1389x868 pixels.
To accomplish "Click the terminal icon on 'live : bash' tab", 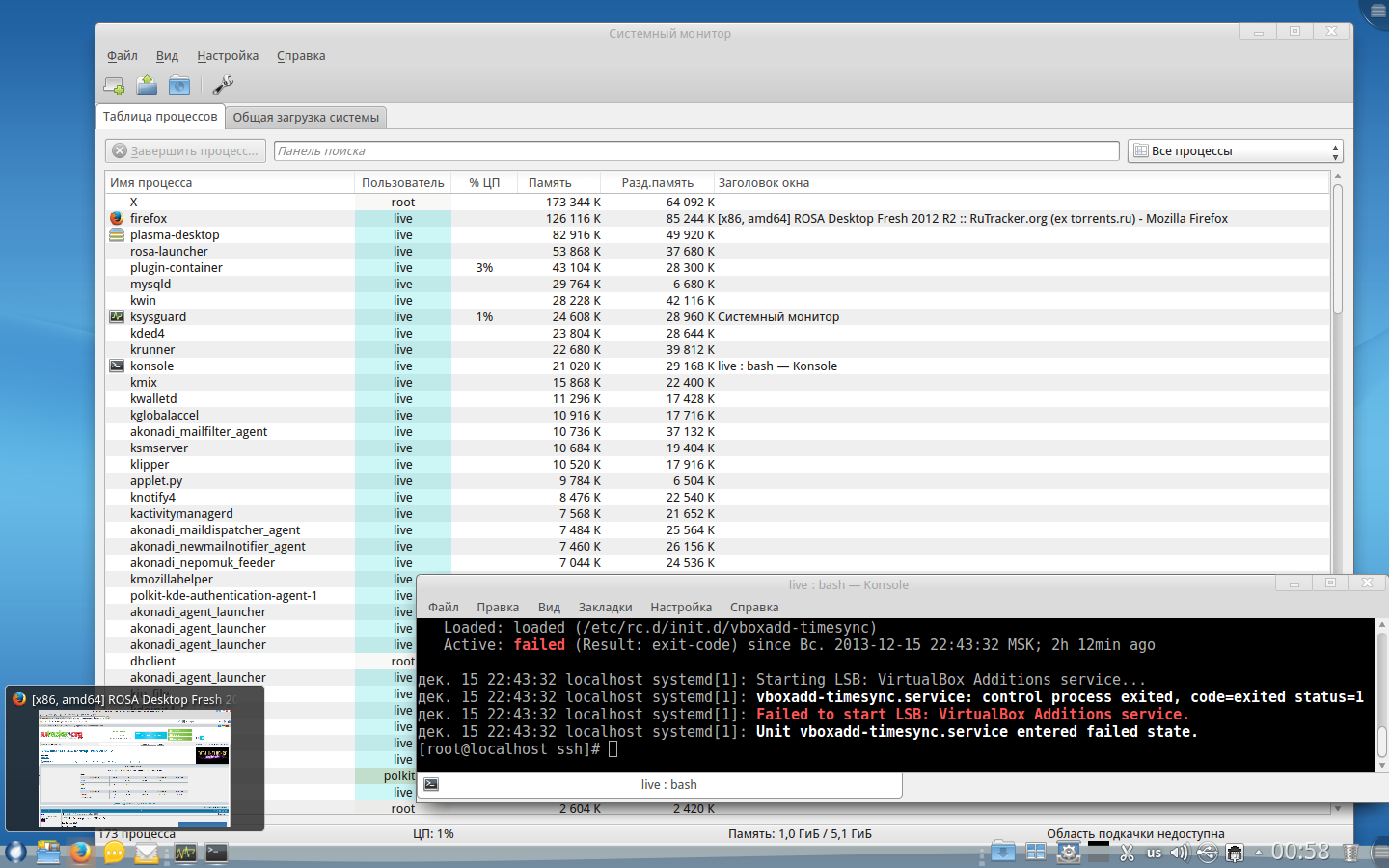I will point(431,785).
